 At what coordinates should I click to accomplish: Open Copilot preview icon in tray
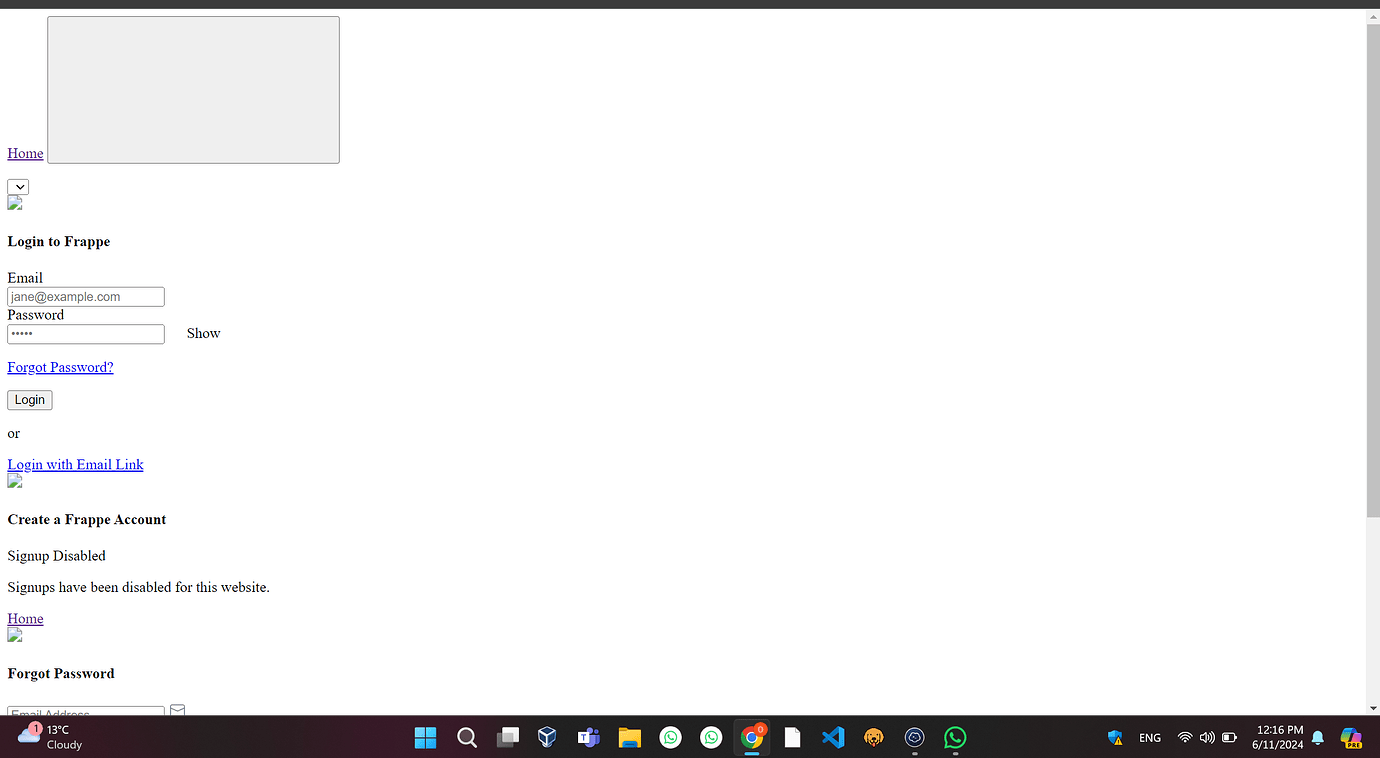[1351, 738]
